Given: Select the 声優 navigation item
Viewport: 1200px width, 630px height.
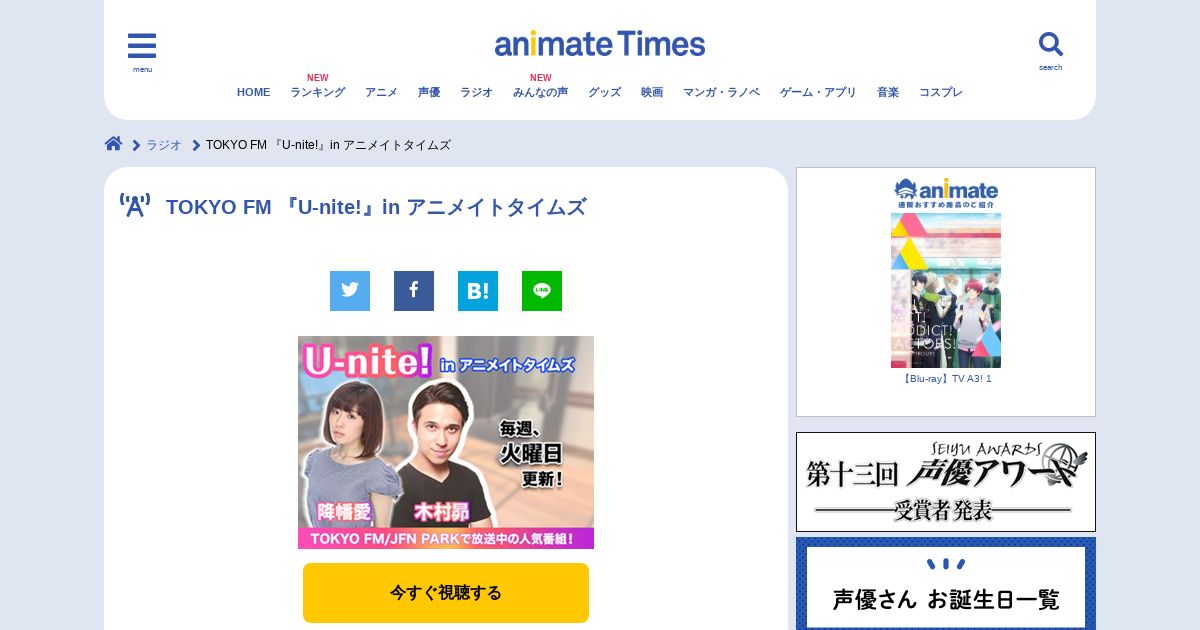Looking at the screenshot, I should pyautogui.click(x=429, y=92).
